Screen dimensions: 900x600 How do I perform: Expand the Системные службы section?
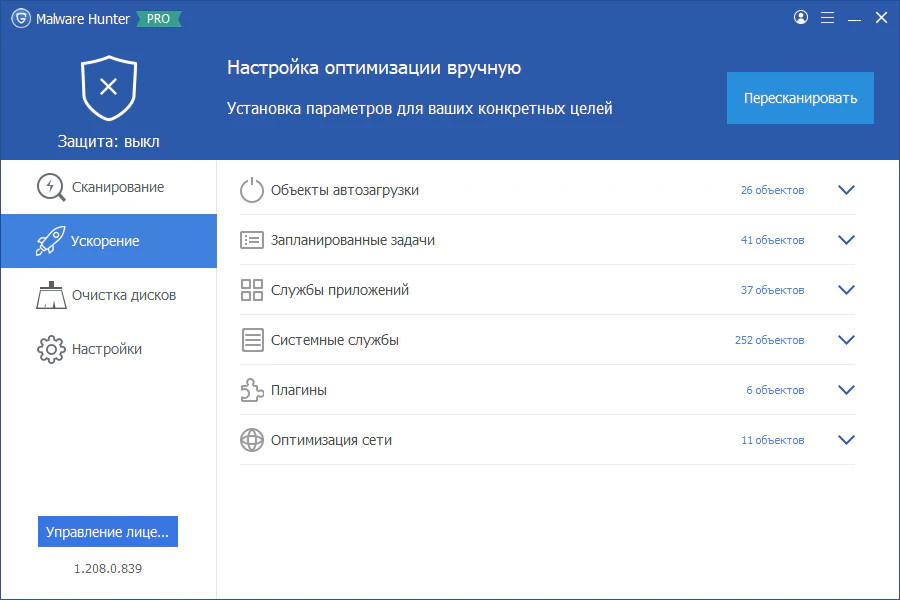[846, 339]
